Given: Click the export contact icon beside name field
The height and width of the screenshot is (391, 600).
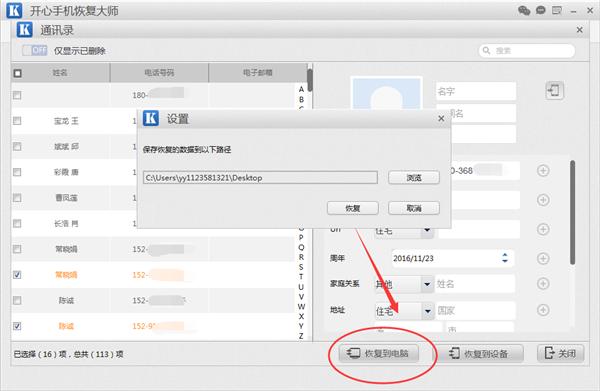Looking at the screenshot, I should 554,91.
